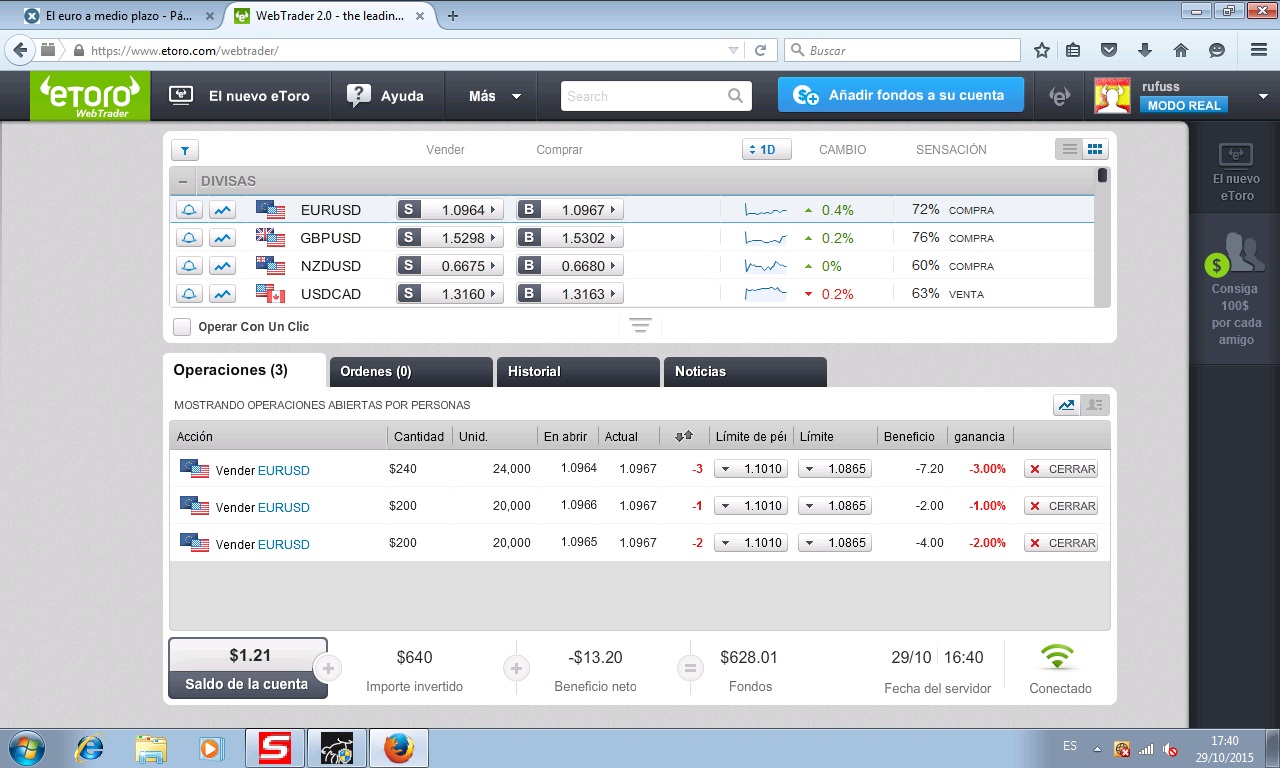Open the take profit dropdown for the 1.0966 trade
Viewport: 1280px width, 768px height.
click(835, 506)
